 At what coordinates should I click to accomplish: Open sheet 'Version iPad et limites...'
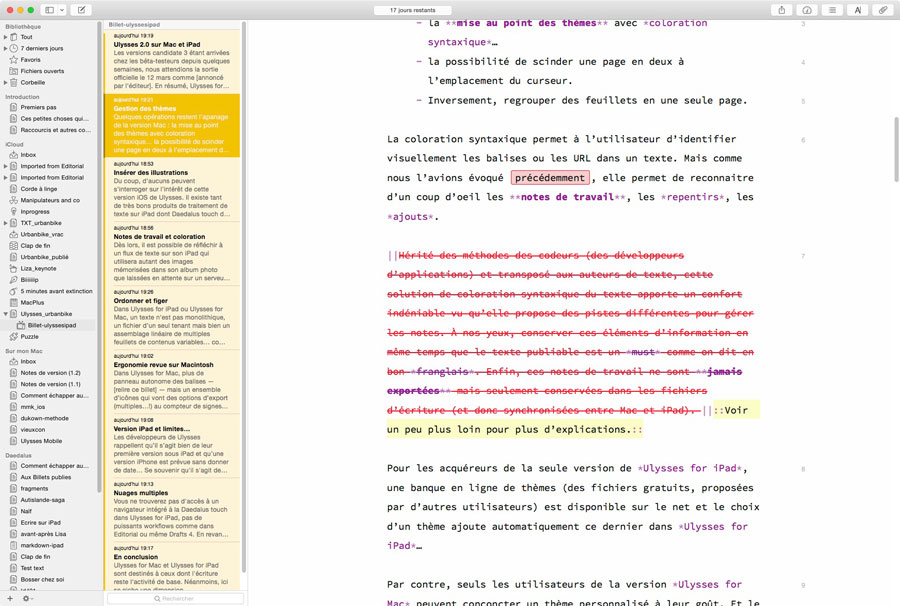click(172, 446)
